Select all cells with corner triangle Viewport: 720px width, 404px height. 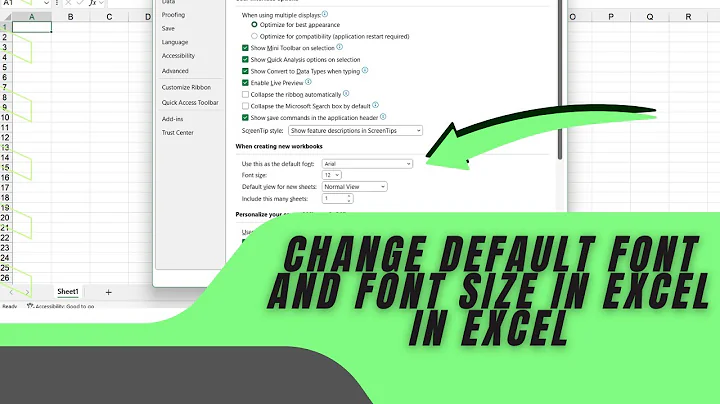pos(7,17)
